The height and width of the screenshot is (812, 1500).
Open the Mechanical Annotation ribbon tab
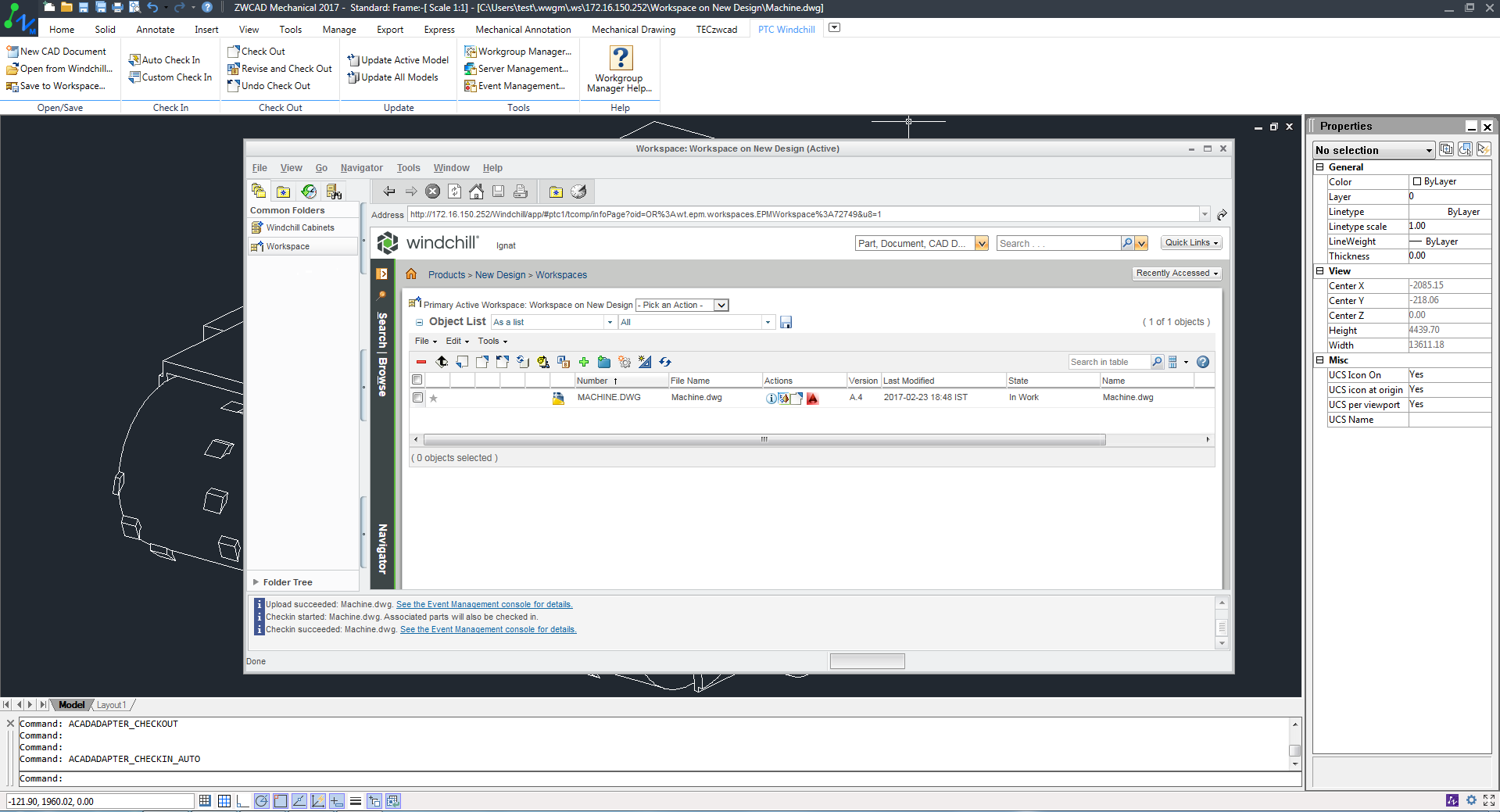(523, 30)
